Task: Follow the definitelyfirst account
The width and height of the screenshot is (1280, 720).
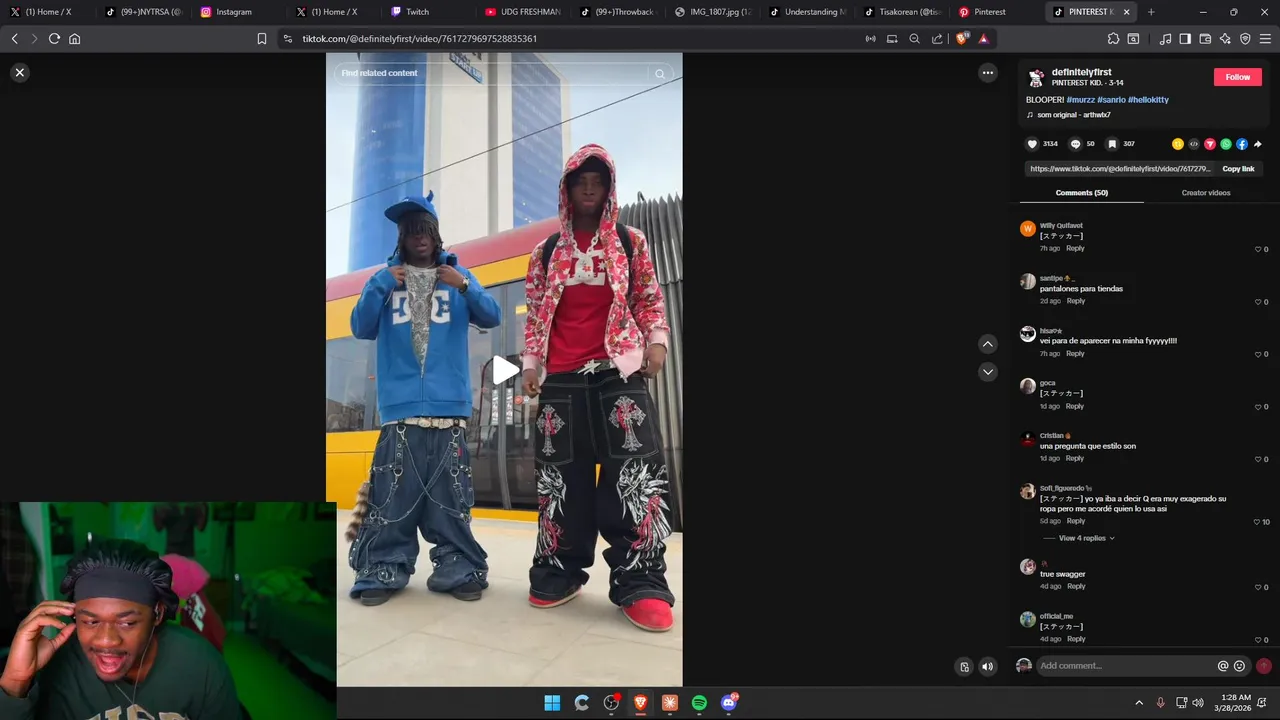Action: coord(1238,77)
